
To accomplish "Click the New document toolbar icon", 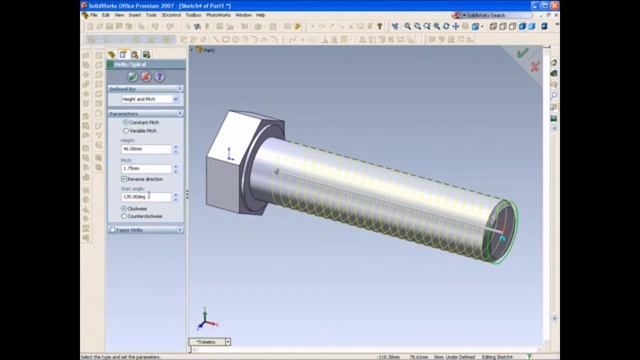I will 90,27.
